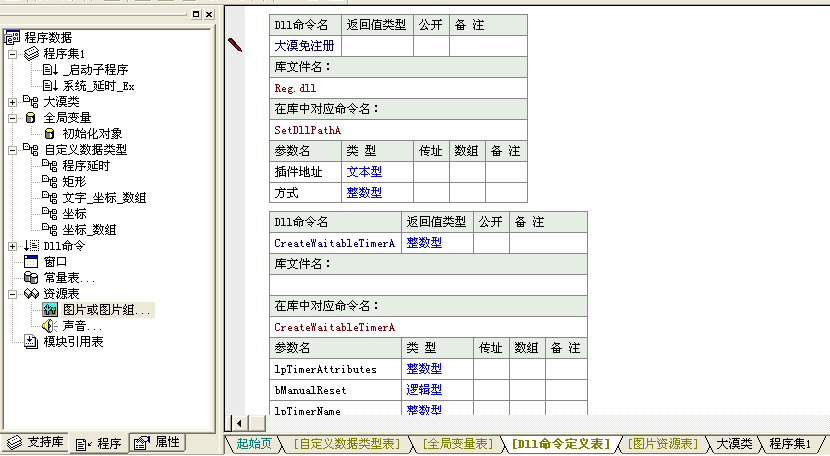The height and width of the screenshot is (456, 830).
Task: Expand the Dll命令 tree node
Action: click(12, 246)
